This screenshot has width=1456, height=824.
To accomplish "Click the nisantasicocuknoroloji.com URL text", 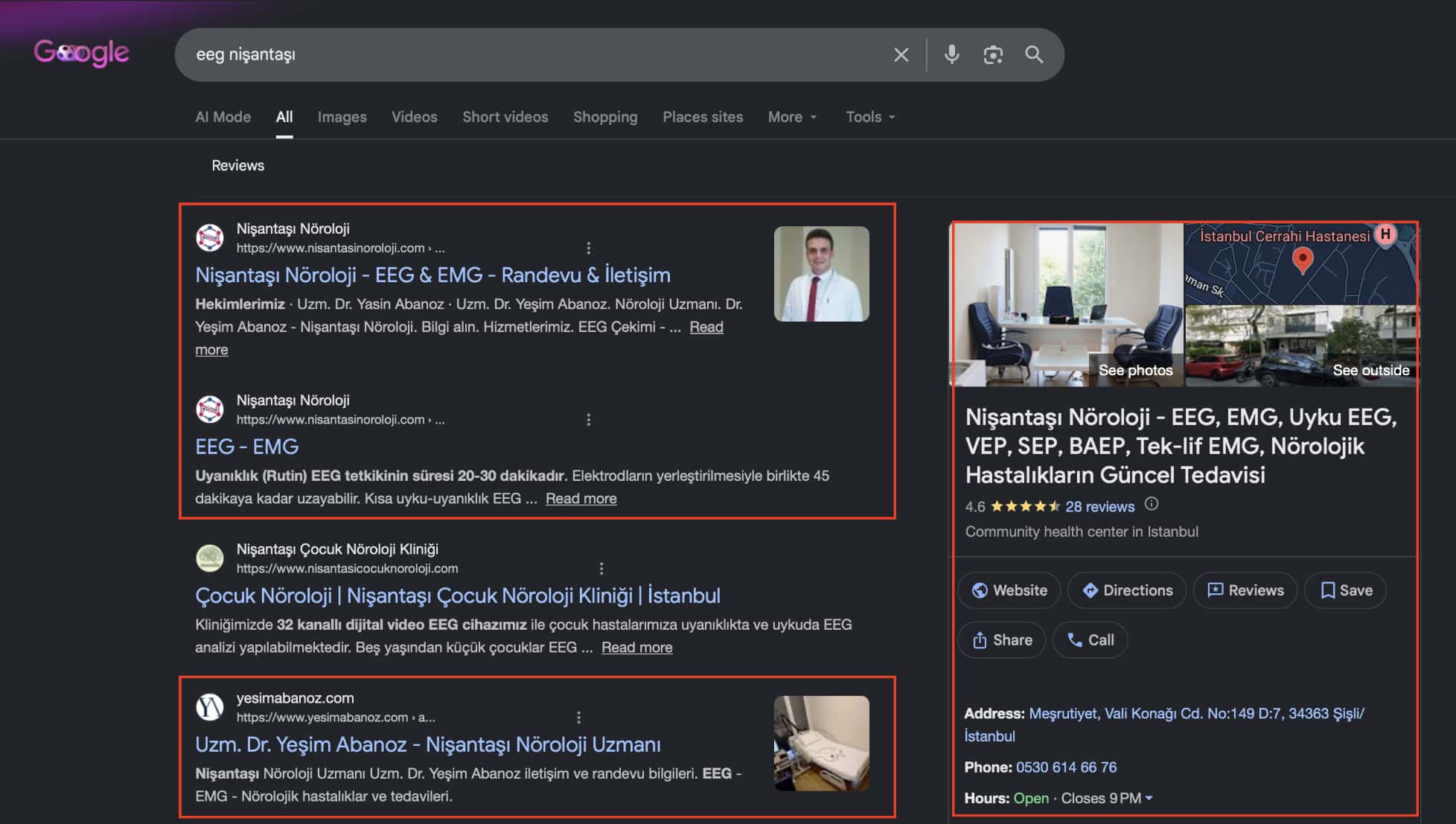I will (x=347, y=569).
